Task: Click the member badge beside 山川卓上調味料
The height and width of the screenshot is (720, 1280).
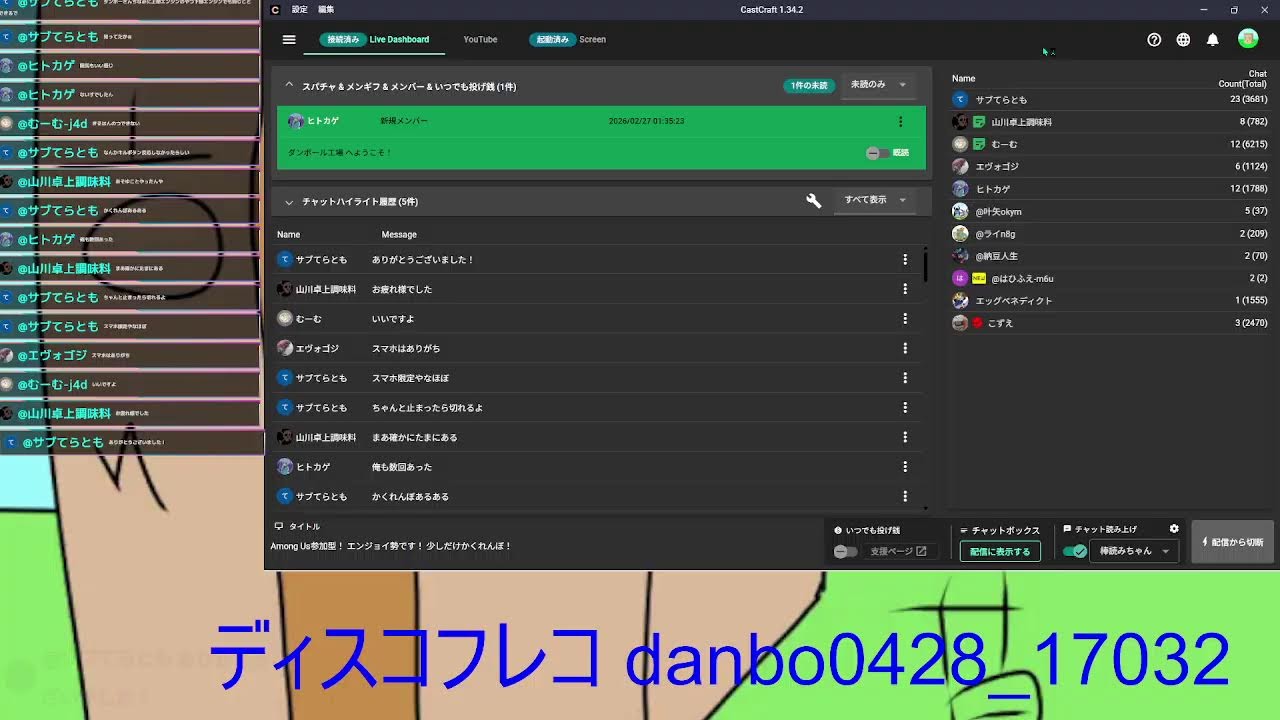Action: coord(980,122)
